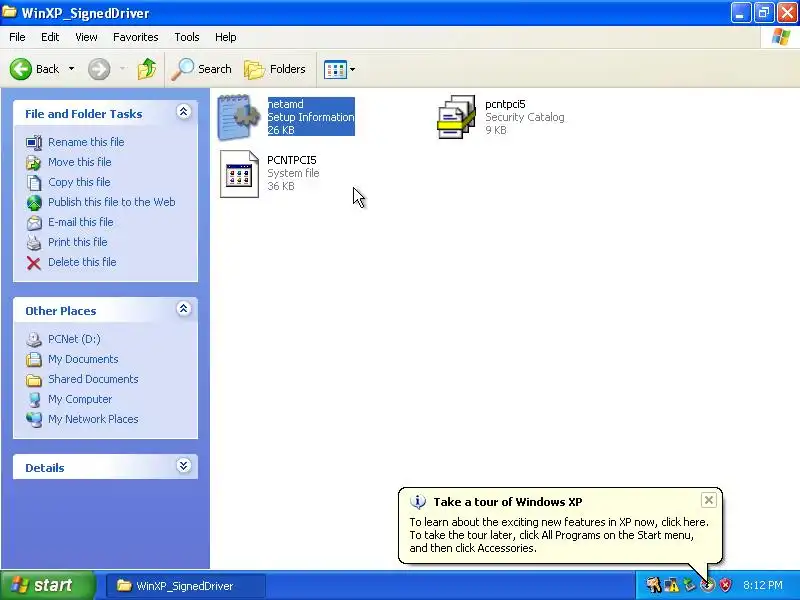The image size is (800, 600).
Task: Click Print this file link
Action: tap(78, 242)
